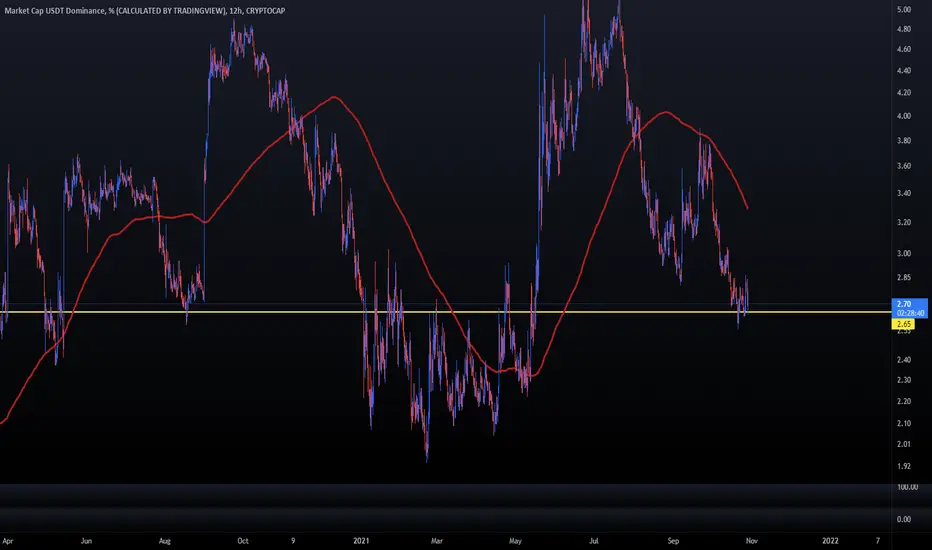Viewport: 932px width, 550px height.
Task: Click the Nov label on time axis
Action: tap(751, 541)
